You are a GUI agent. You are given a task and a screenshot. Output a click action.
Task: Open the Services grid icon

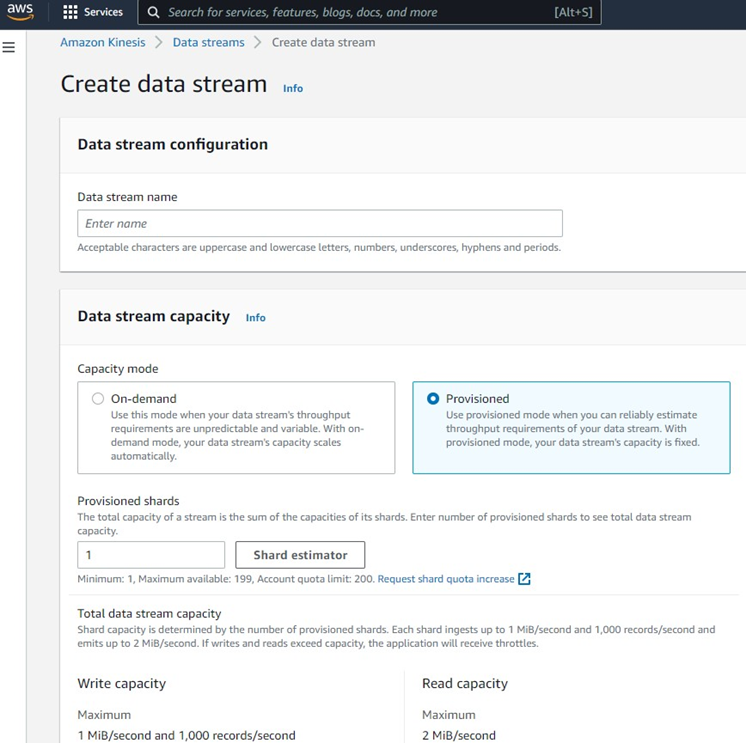[x=70, y=12]
